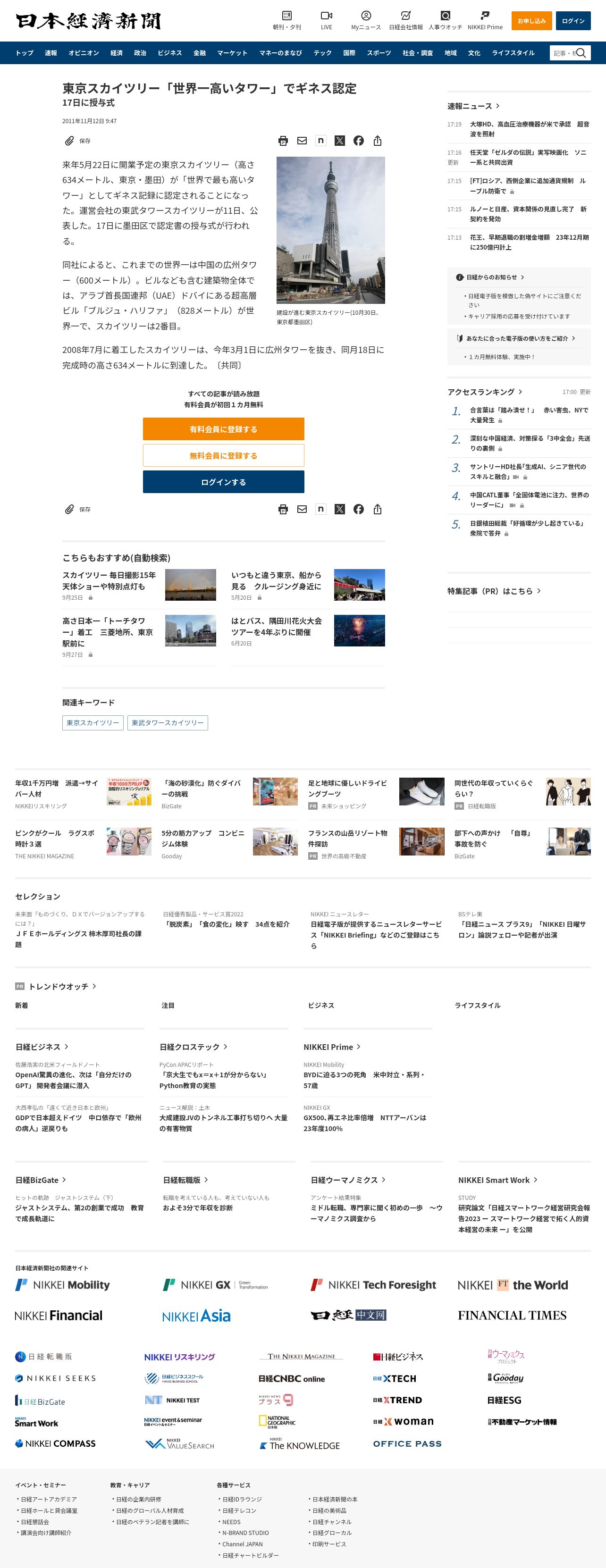Select ライフスタイル in navigation bar
The width and height of the screenshot is (606, 1568).
coord(513,53)
